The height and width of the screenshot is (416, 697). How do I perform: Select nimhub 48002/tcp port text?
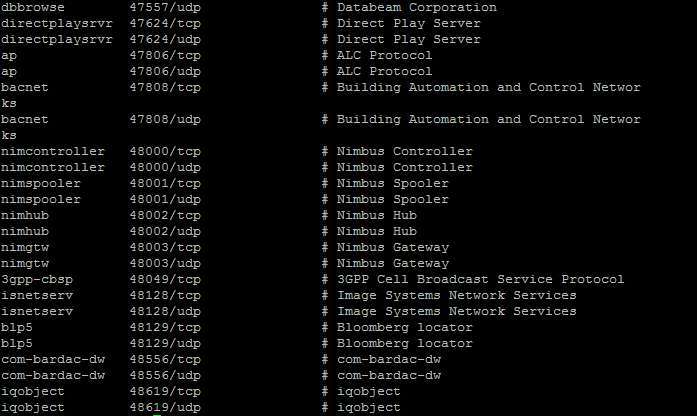coord(165,216)
